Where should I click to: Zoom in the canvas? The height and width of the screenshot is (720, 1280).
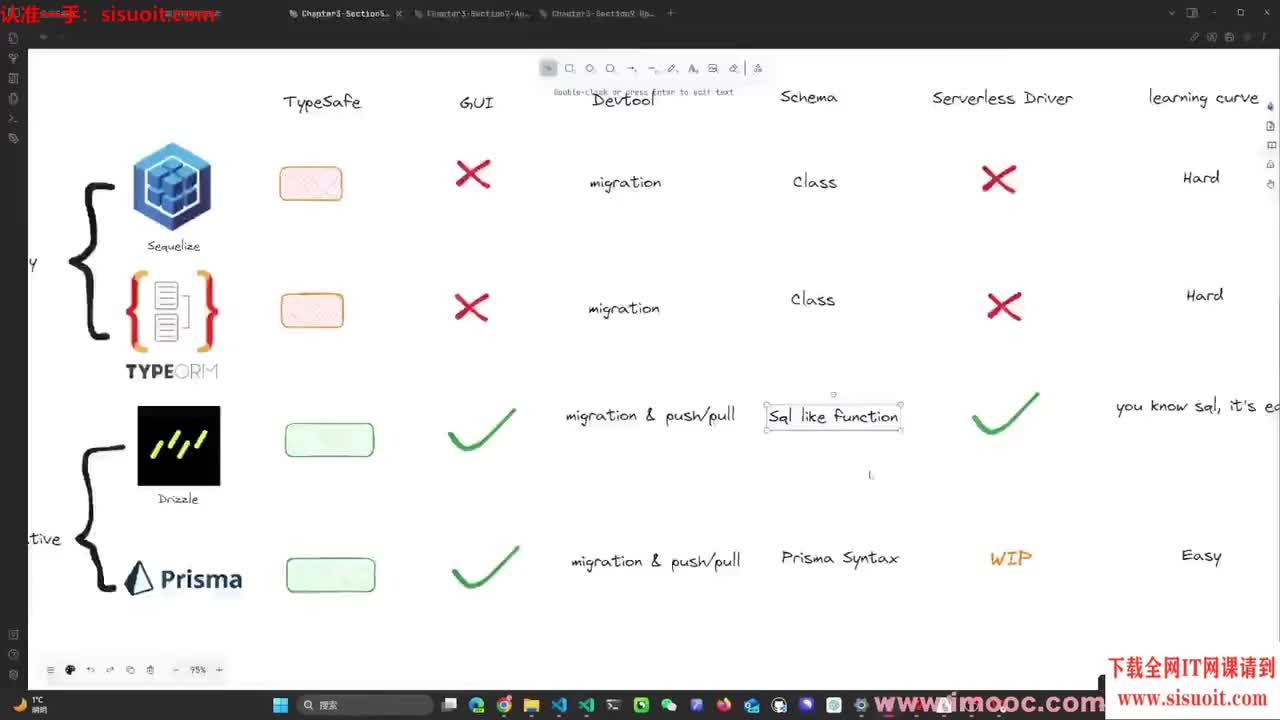pos(219,670)
